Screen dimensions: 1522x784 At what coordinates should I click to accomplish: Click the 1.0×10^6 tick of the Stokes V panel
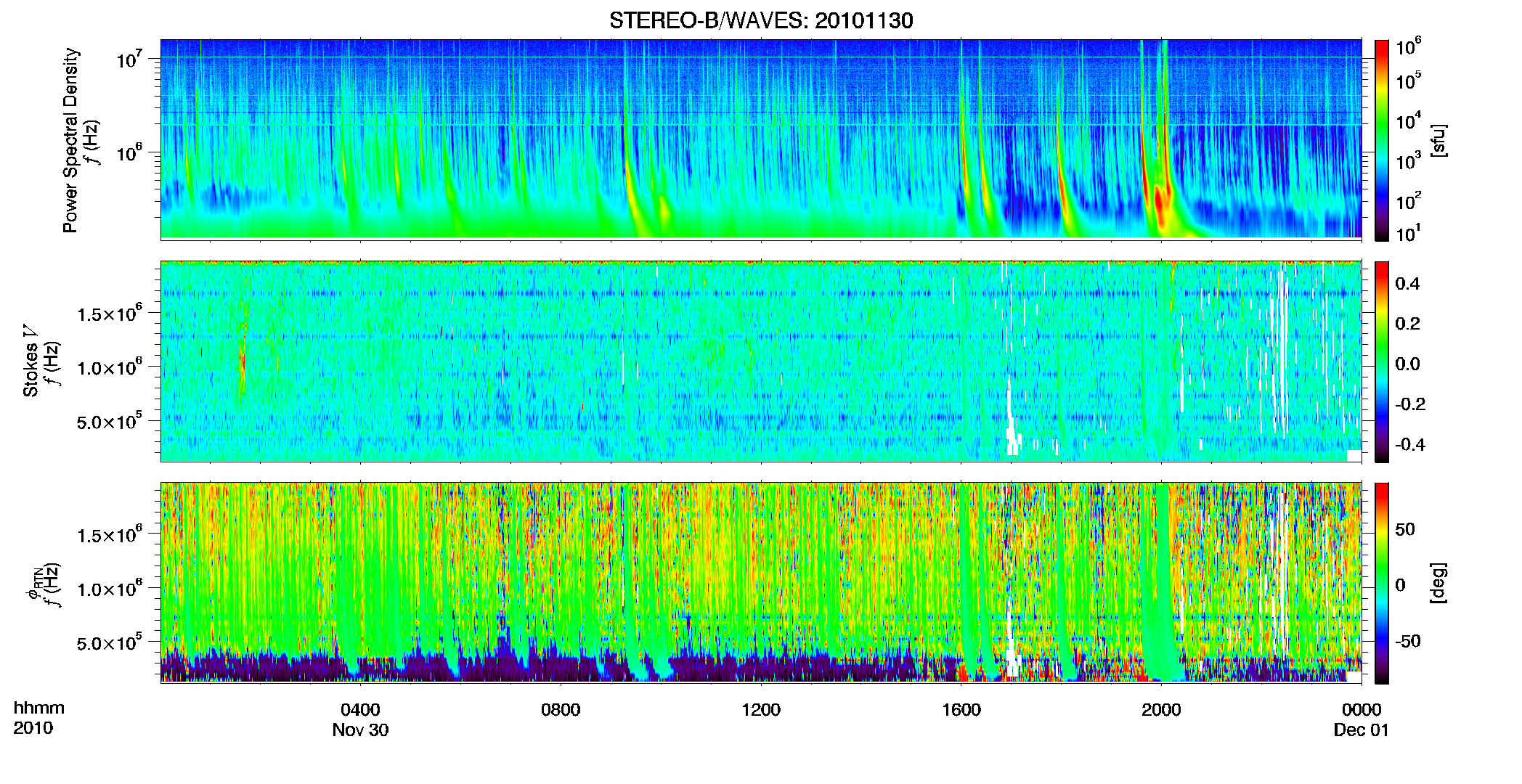tap(110, 367)
